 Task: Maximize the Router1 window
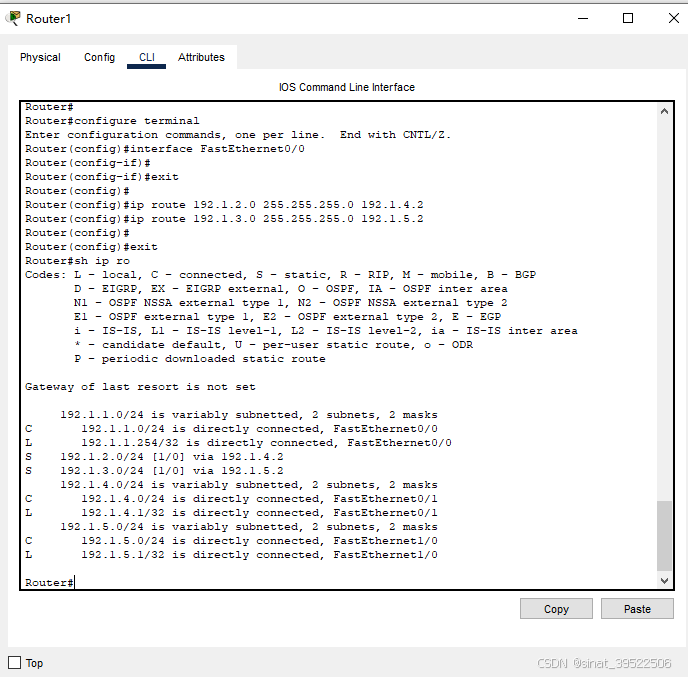[x=628, y=18]
